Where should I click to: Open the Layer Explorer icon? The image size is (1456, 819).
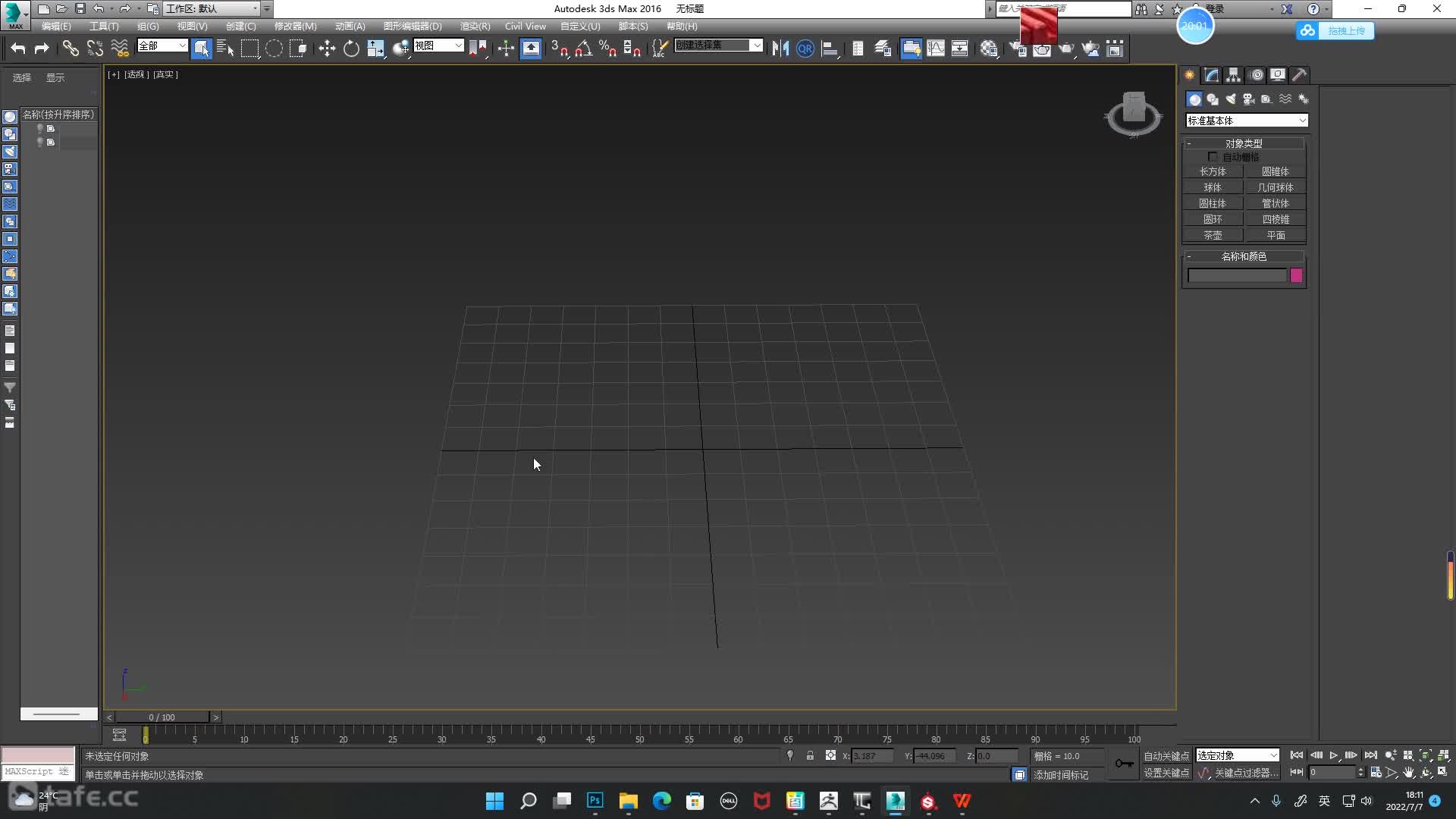click(883, 49)
